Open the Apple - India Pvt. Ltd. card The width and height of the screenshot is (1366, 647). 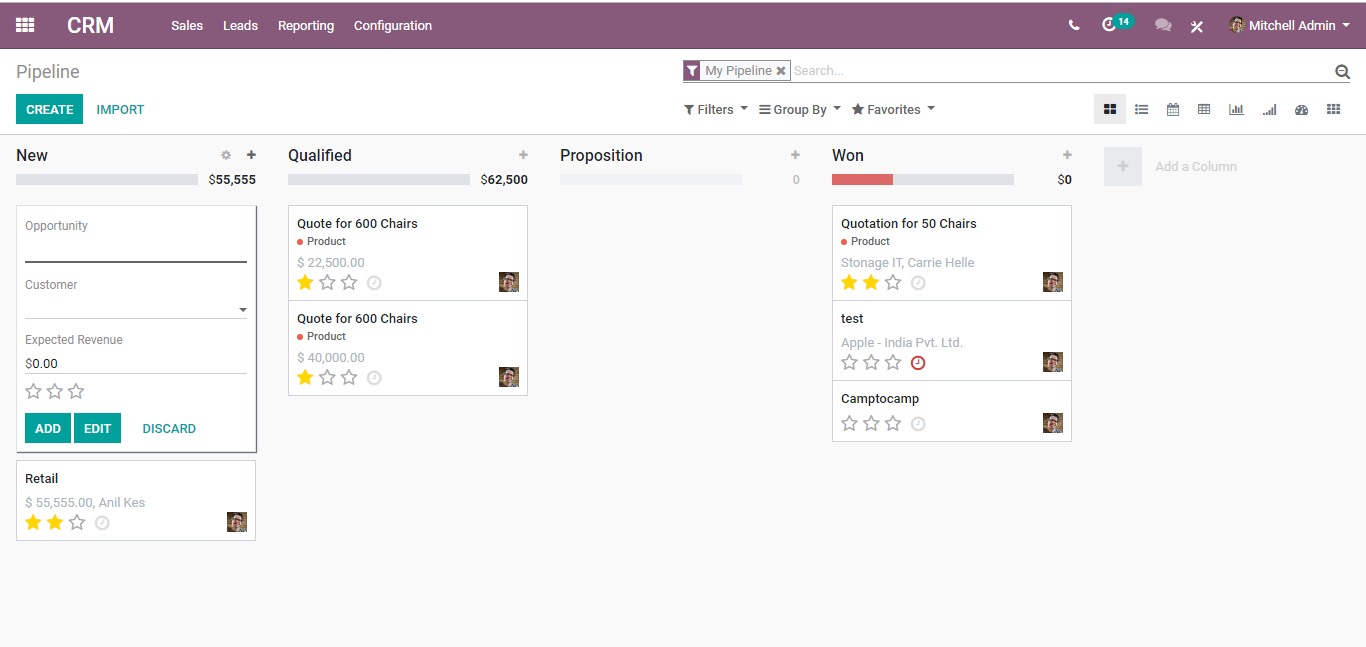point(952,341)
